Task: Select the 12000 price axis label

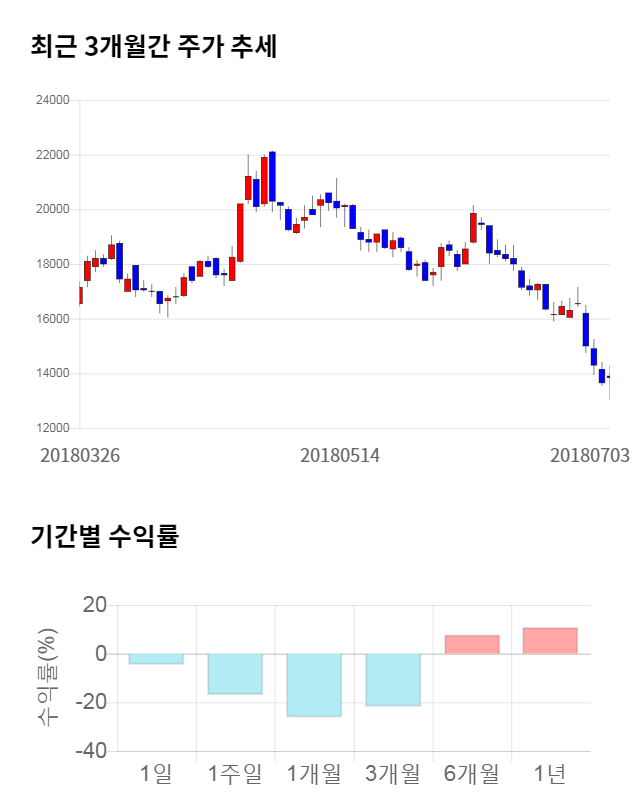Action: click(52, 428)
